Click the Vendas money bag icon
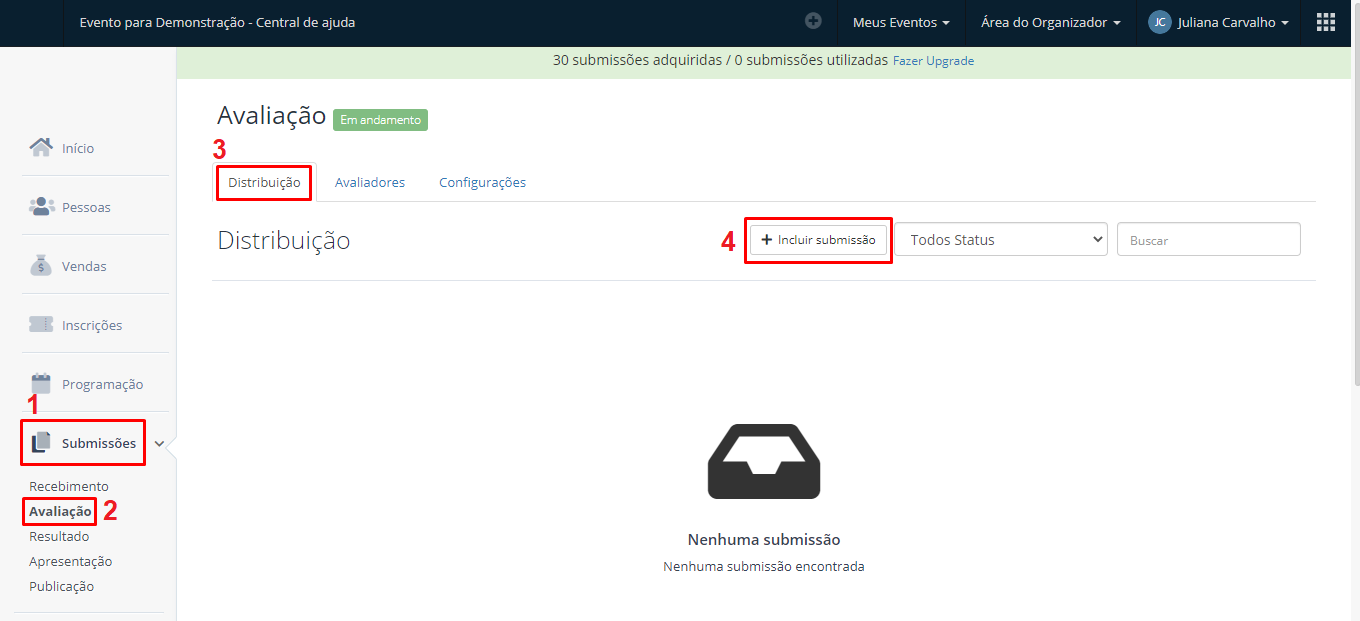The width and height of the screenshot is (1360, 621). 41,265
